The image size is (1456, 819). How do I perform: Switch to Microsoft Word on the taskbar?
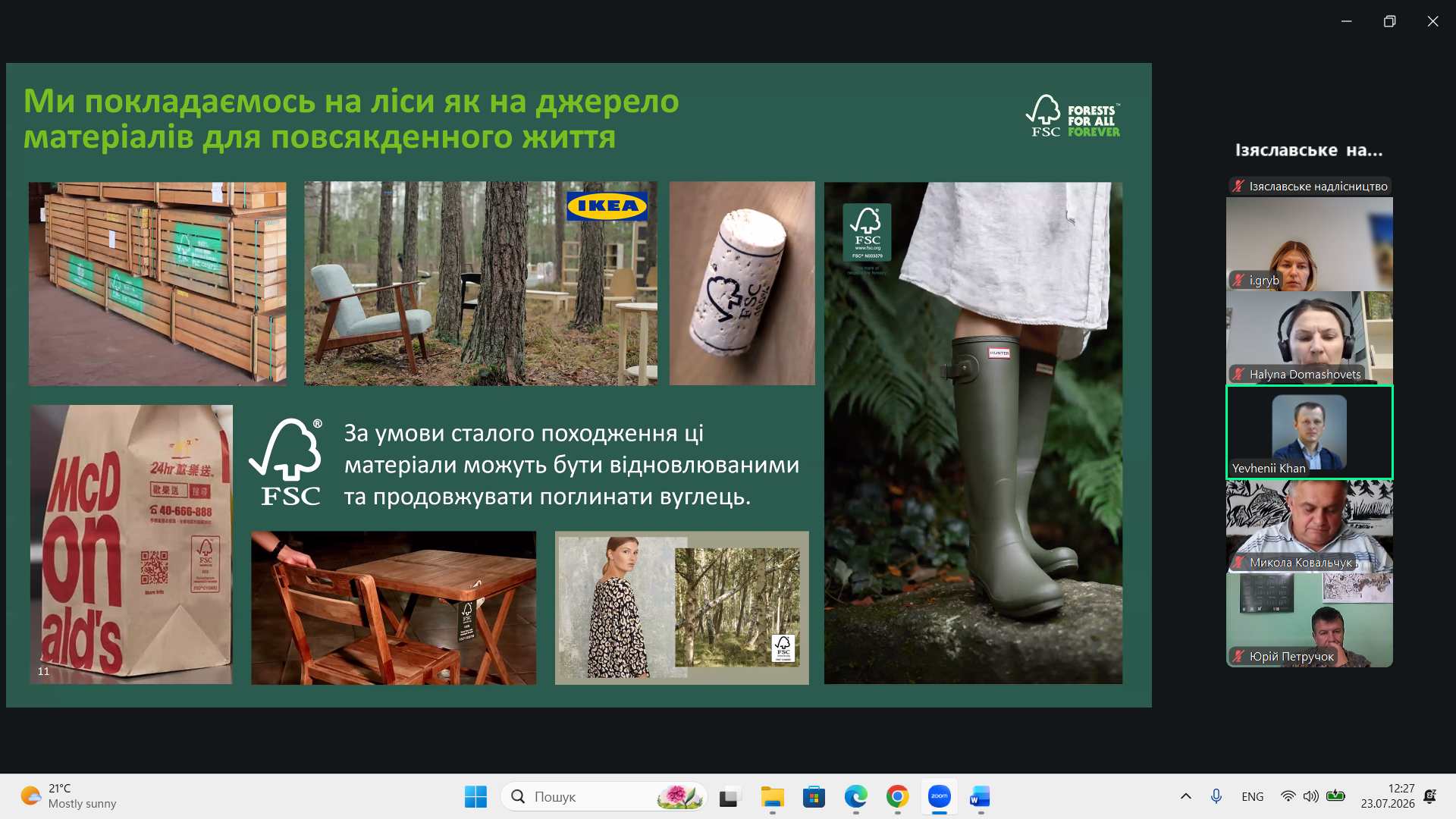click(980, 796)
